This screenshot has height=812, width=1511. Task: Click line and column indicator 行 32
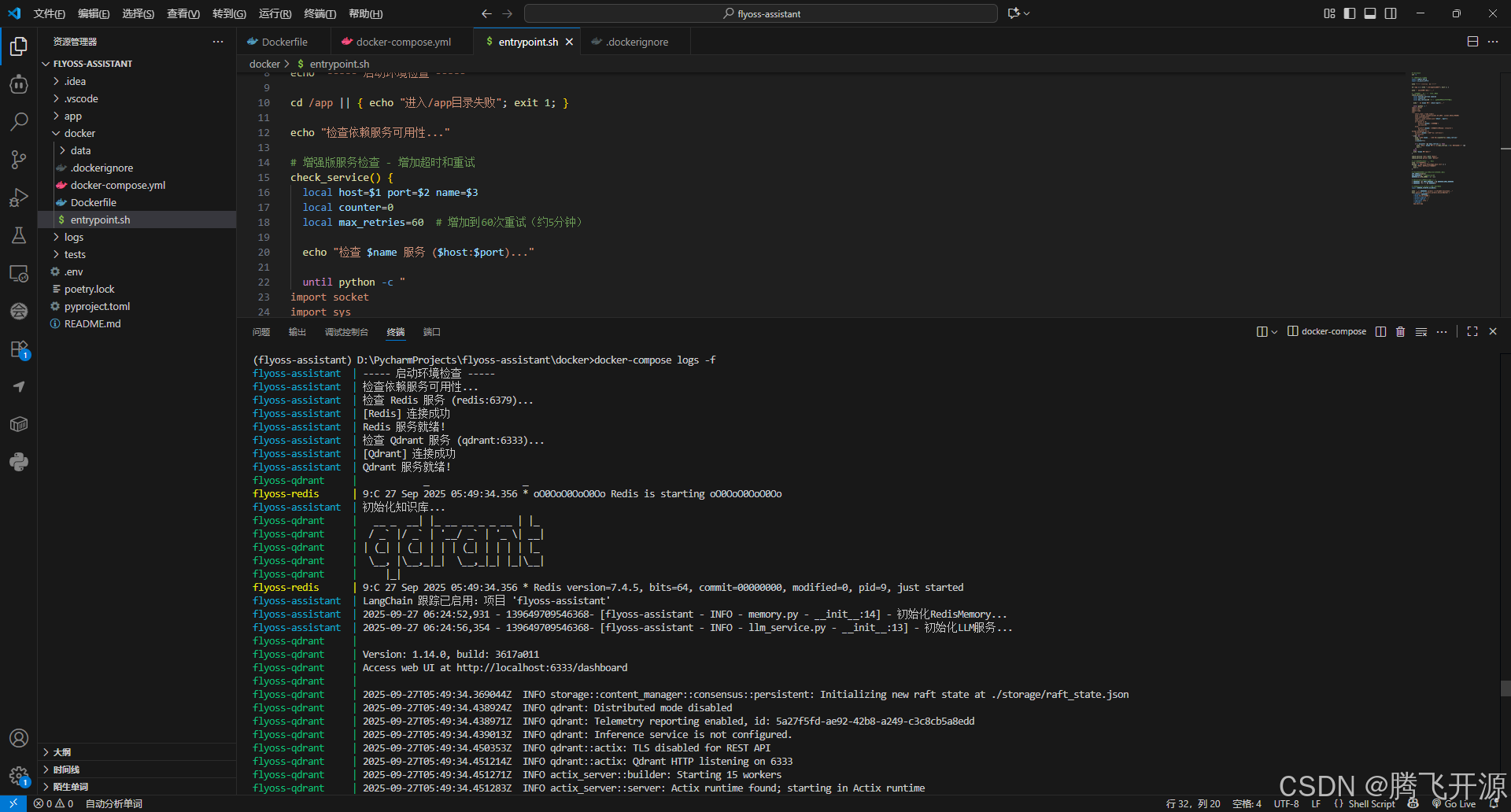(1192, 803)
